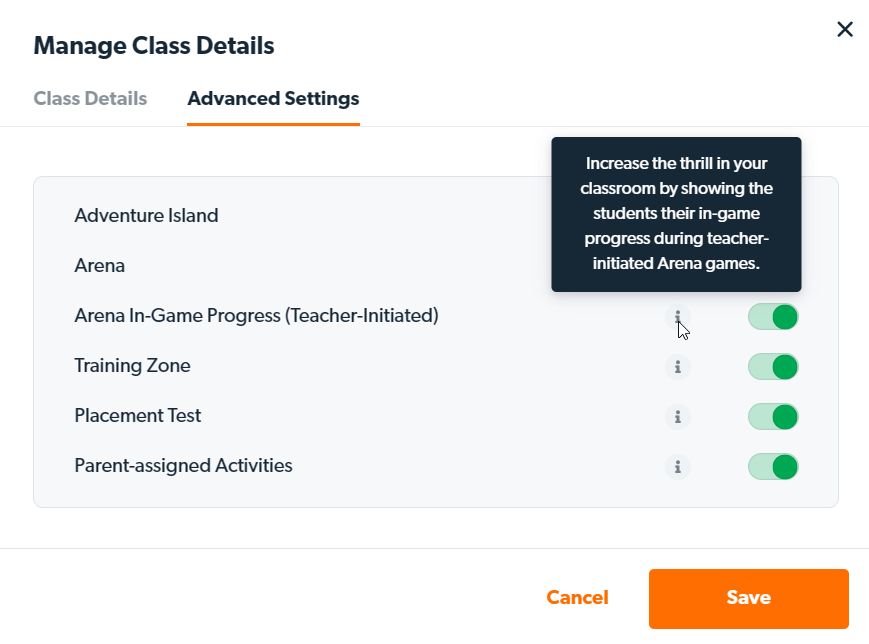Click the Training Zone label text
Image resolution: width=869 pixels, height=644 pixels.
point(132,366)
